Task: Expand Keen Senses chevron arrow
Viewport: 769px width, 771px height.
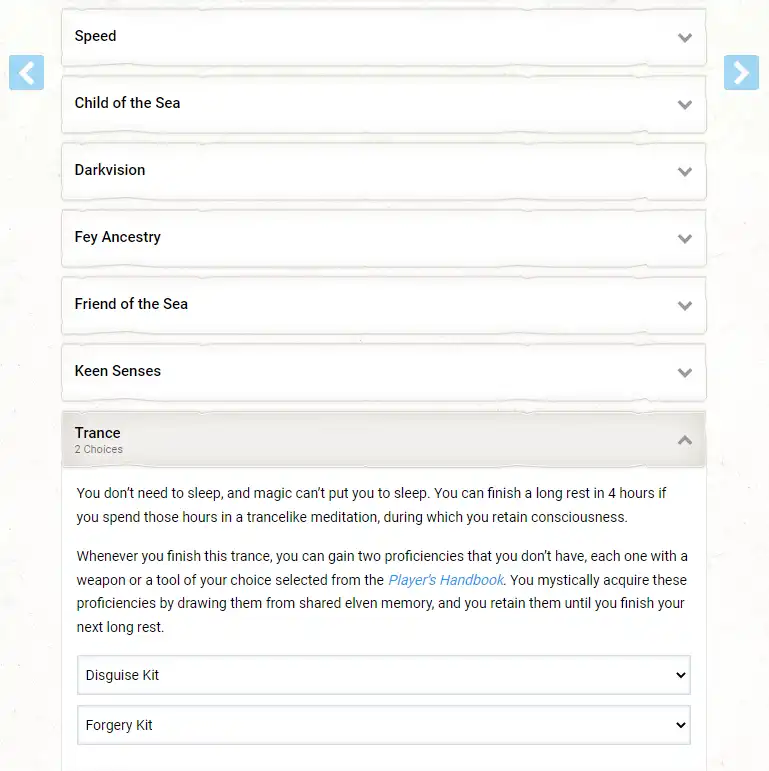Action: tap(684, 372)
